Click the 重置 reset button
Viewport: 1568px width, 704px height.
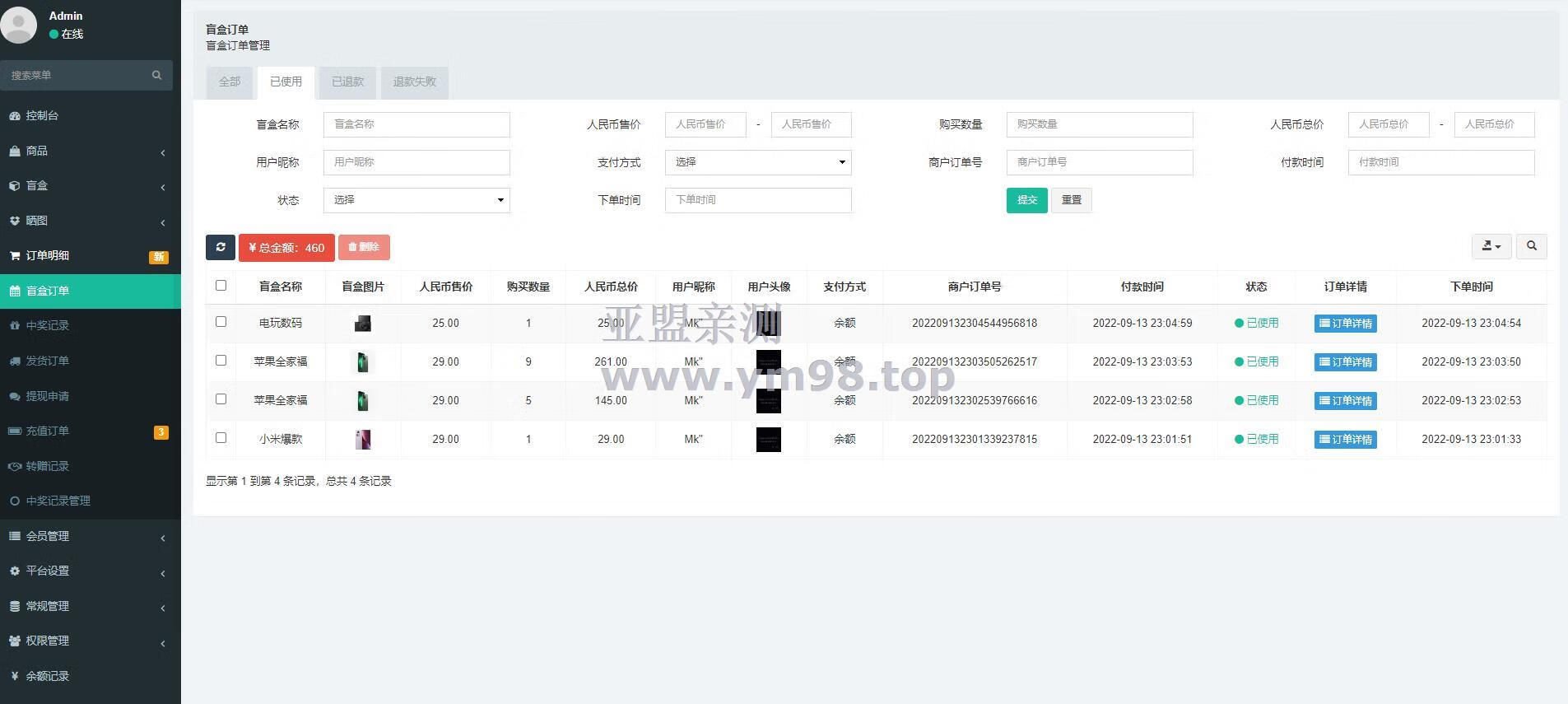click(1072, 200)
